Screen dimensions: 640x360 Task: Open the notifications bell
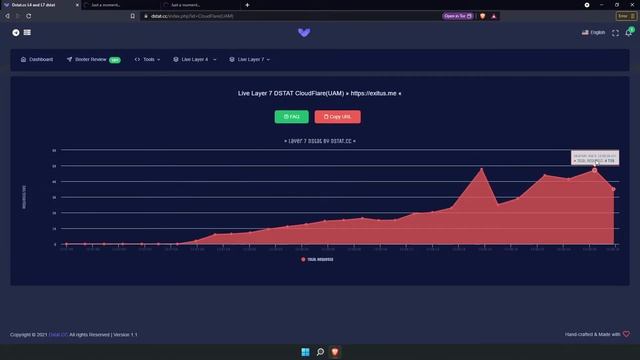[x=629, y=33]
